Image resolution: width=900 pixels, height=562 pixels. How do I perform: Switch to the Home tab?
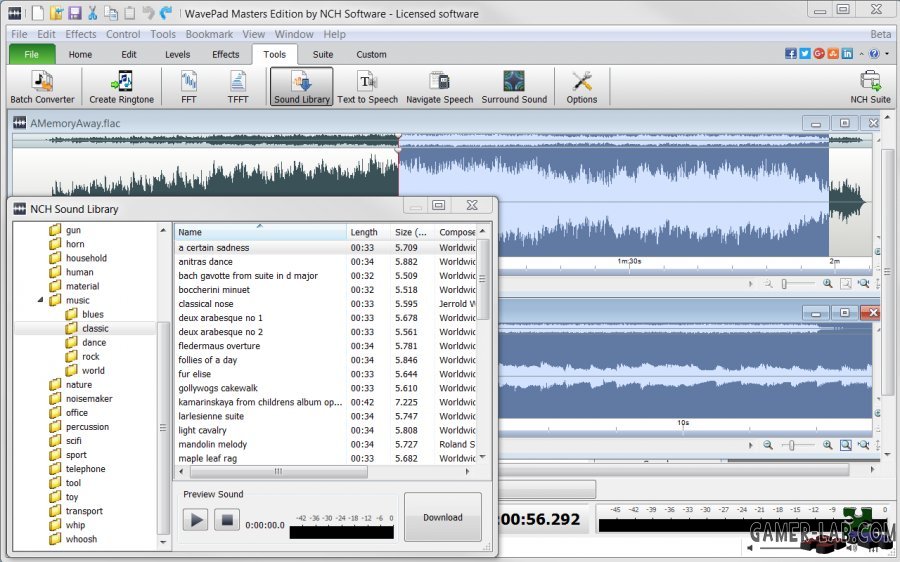pos(80,55)
